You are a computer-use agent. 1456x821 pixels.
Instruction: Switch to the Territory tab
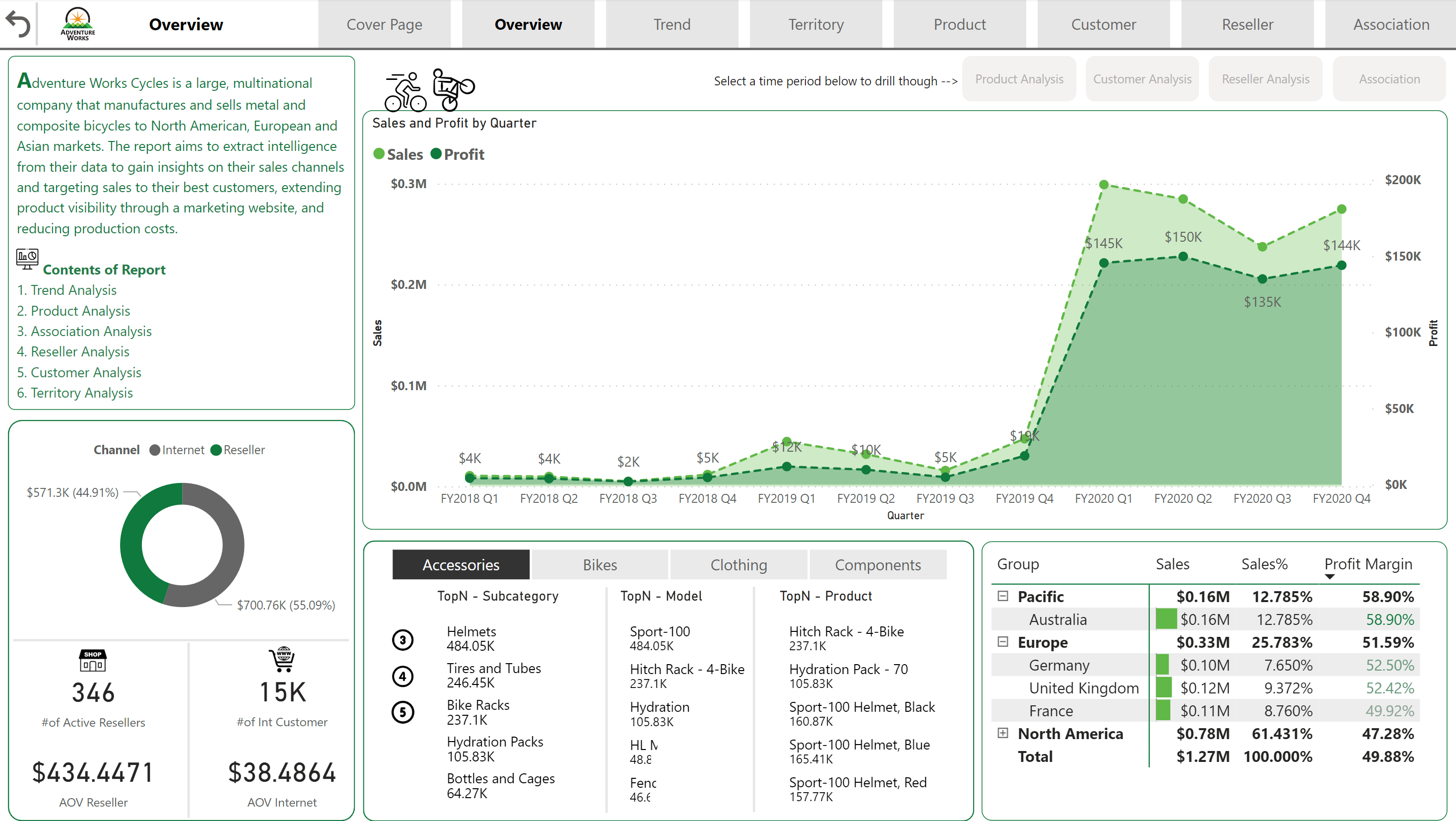pos(816,24)
